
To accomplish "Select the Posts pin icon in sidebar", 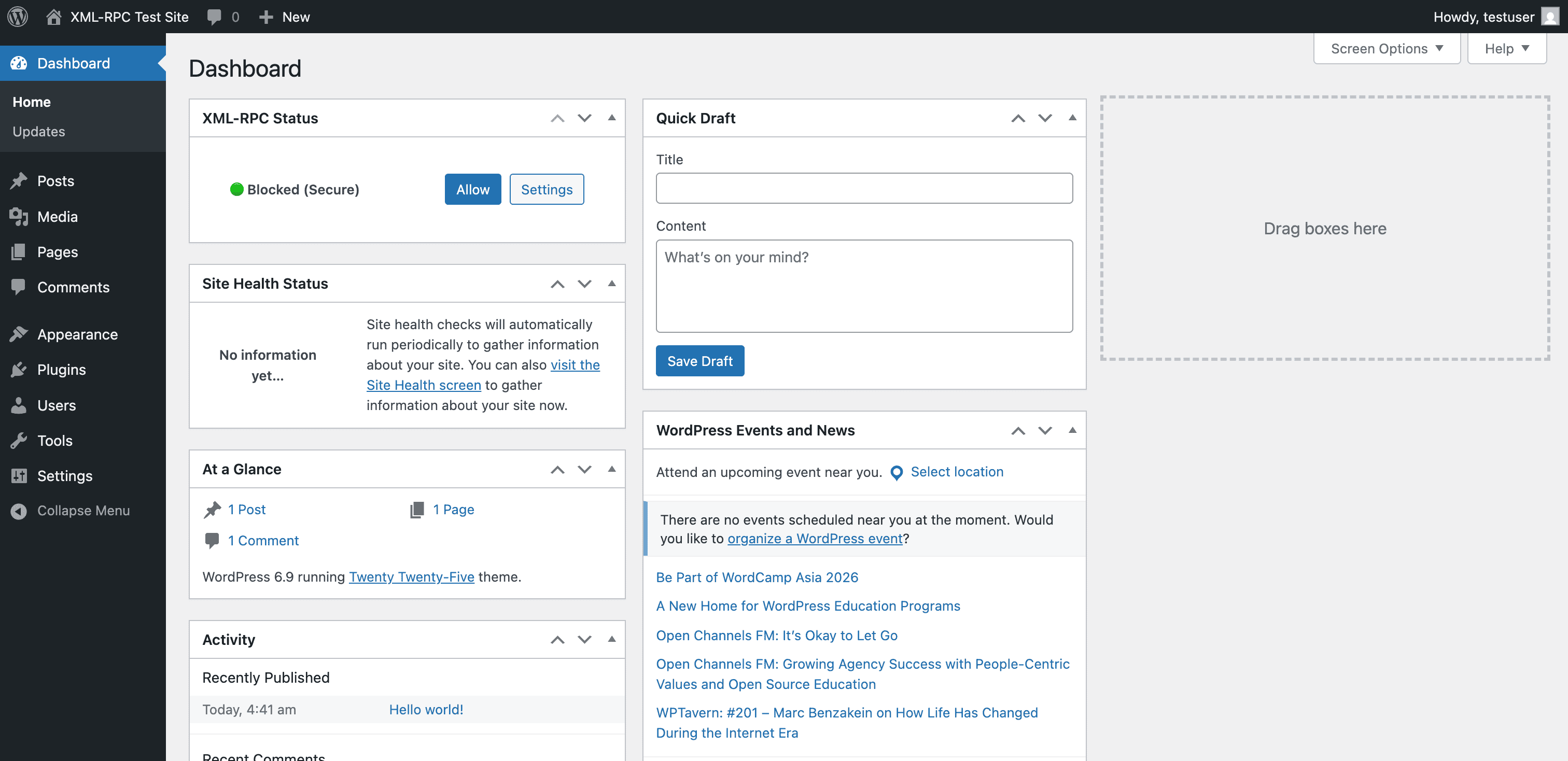I will (19, 181).
